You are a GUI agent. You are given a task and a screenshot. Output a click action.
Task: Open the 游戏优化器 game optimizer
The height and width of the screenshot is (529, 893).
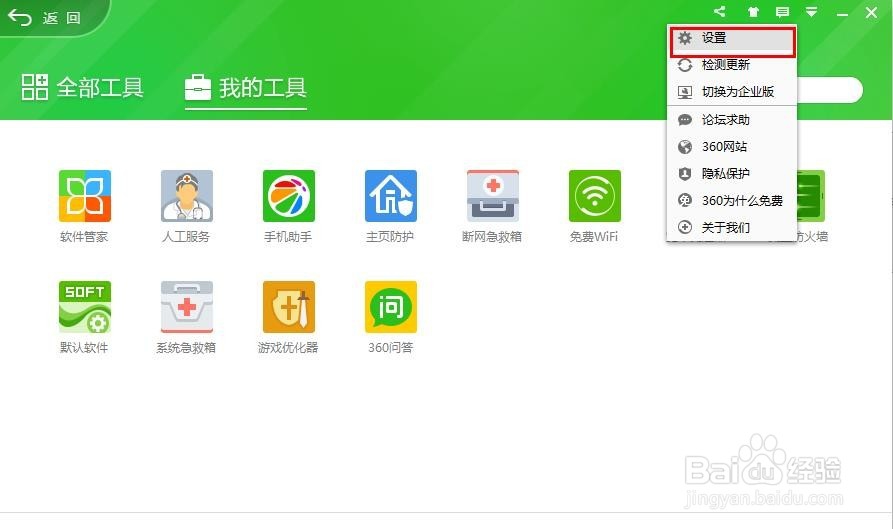click(288, 307)
